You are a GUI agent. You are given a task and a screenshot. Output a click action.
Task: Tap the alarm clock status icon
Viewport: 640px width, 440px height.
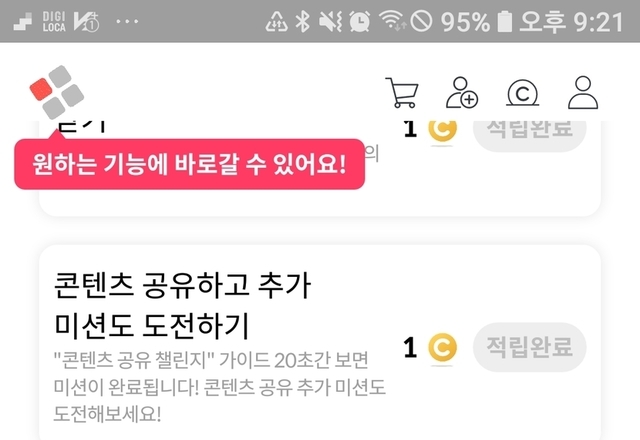click(x=360, y=21)
